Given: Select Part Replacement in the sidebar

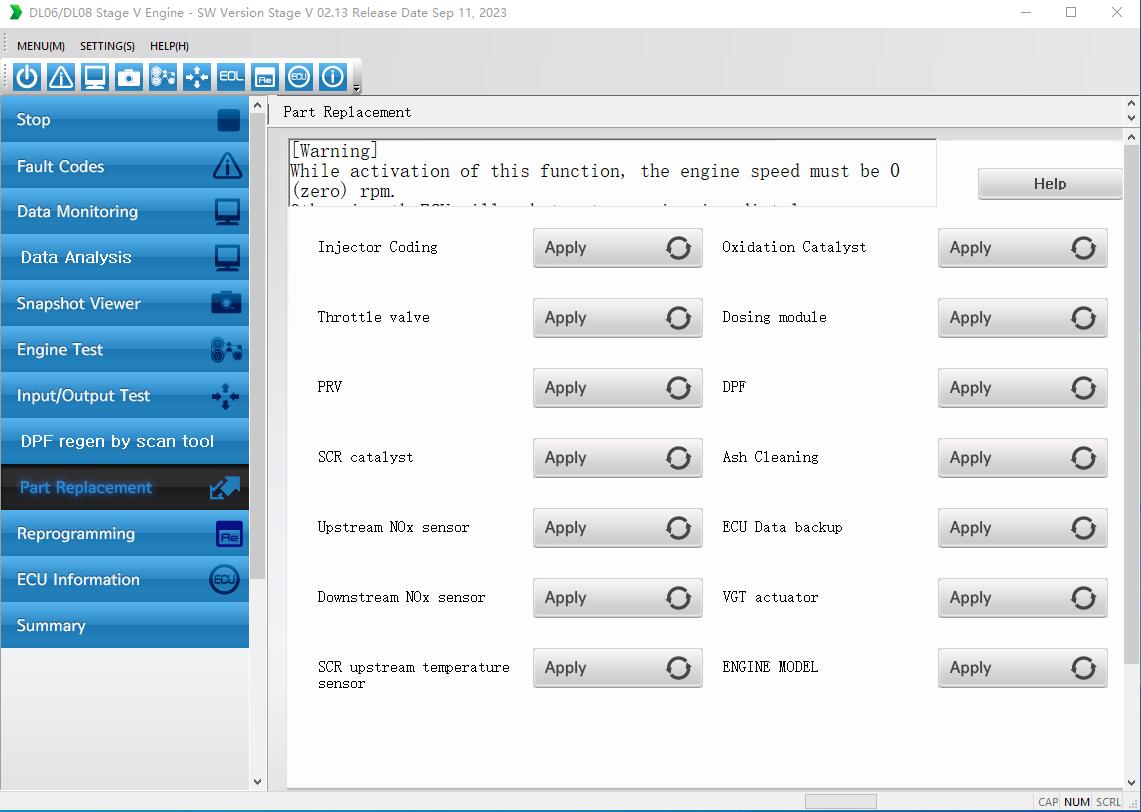Looking at the screenshot, I should click(124, 487).
